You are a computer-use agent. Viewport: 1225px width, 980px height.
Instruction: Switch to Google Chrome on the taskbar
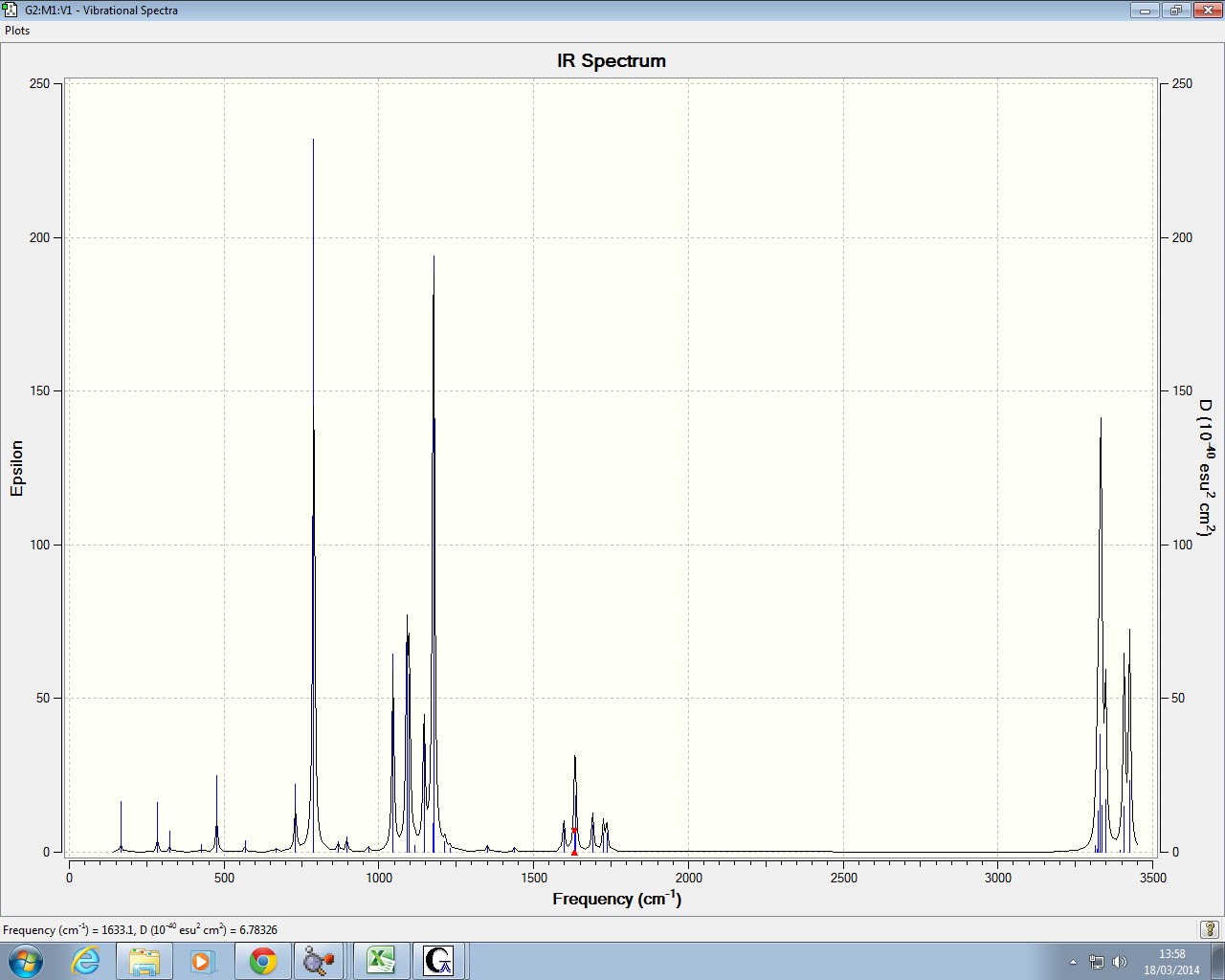click(263, 961)
